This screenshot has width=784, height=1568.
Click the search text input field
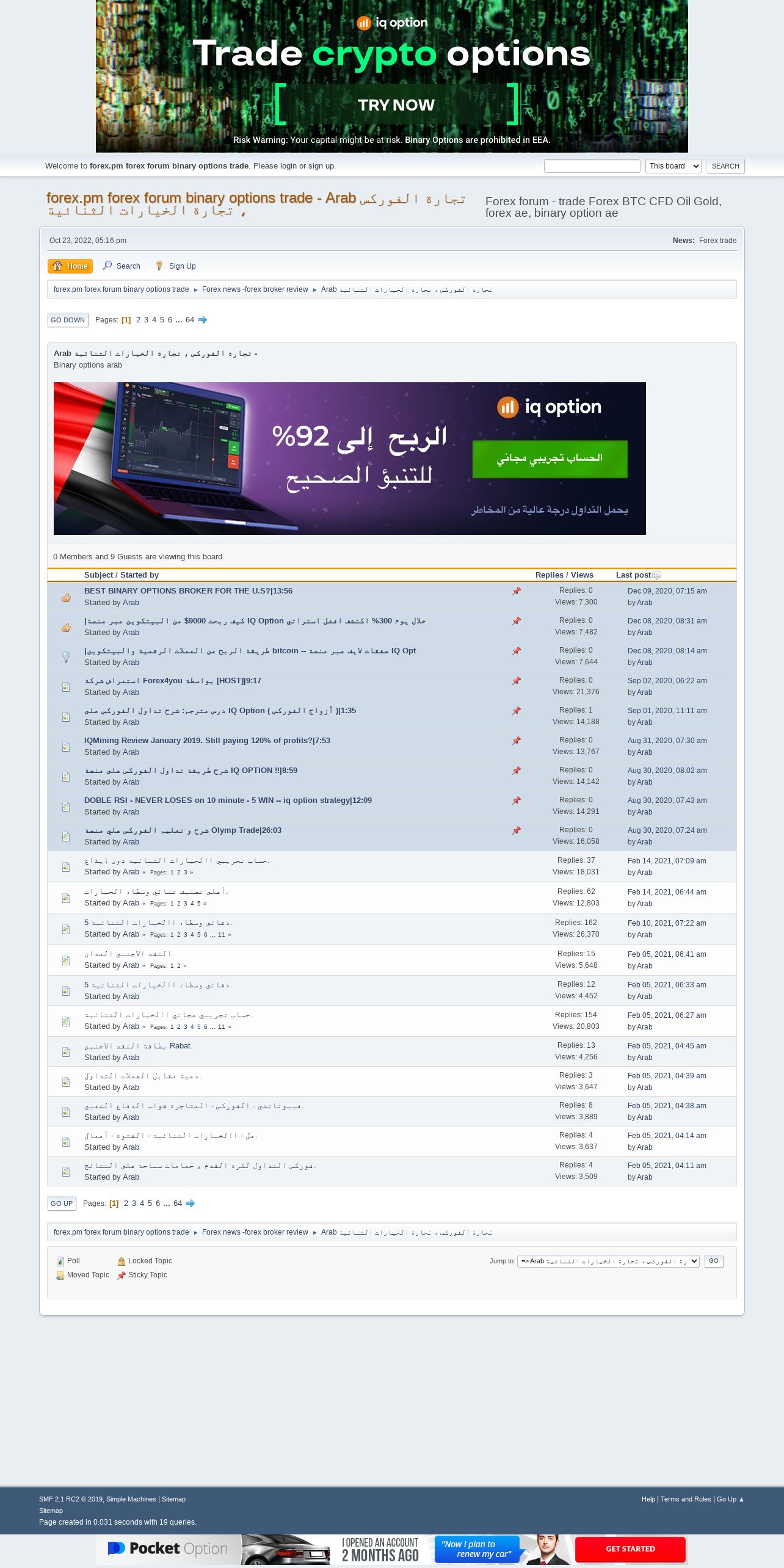pos(592,166)
